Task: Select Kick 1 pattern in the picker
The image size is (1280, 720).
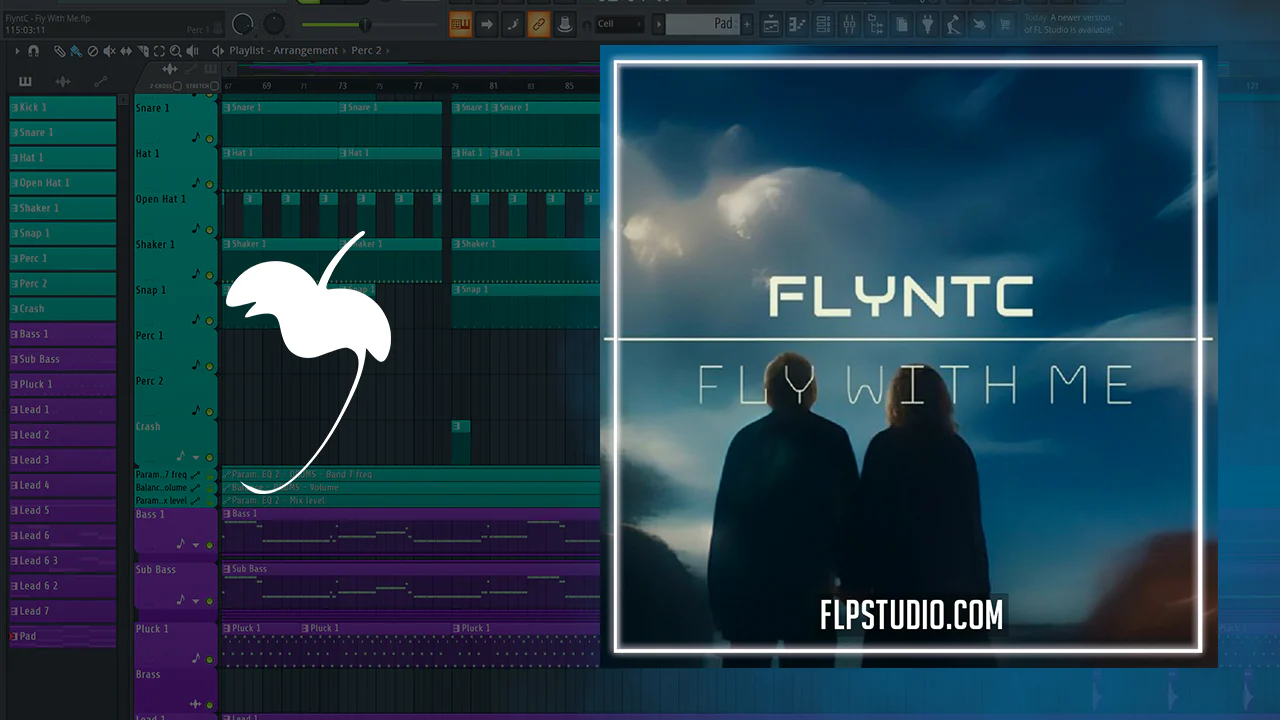Action: [x=63, y=107]
